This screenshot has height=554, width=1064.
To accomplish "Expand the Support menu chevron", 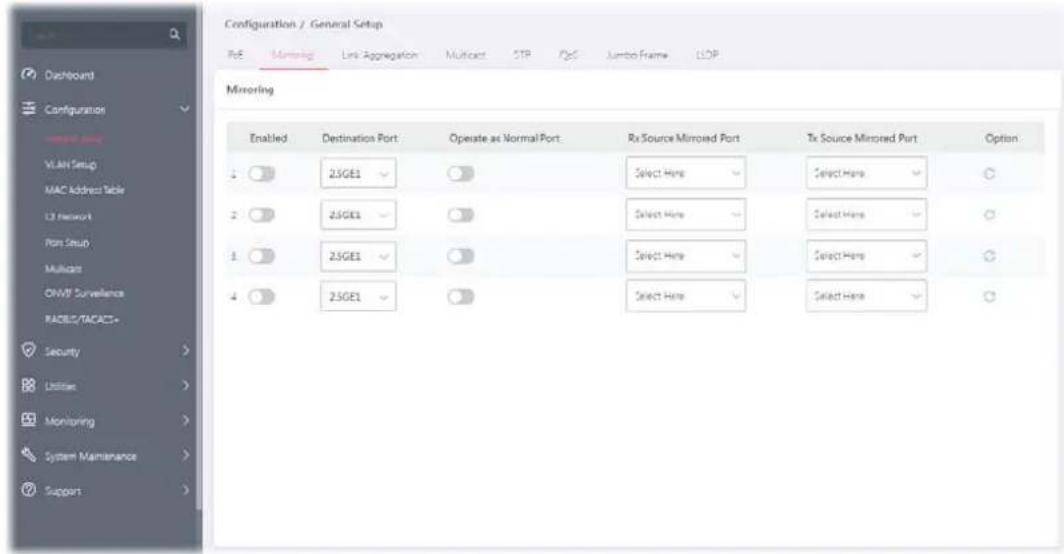I will pyautogui.click(x=185, y=490).
